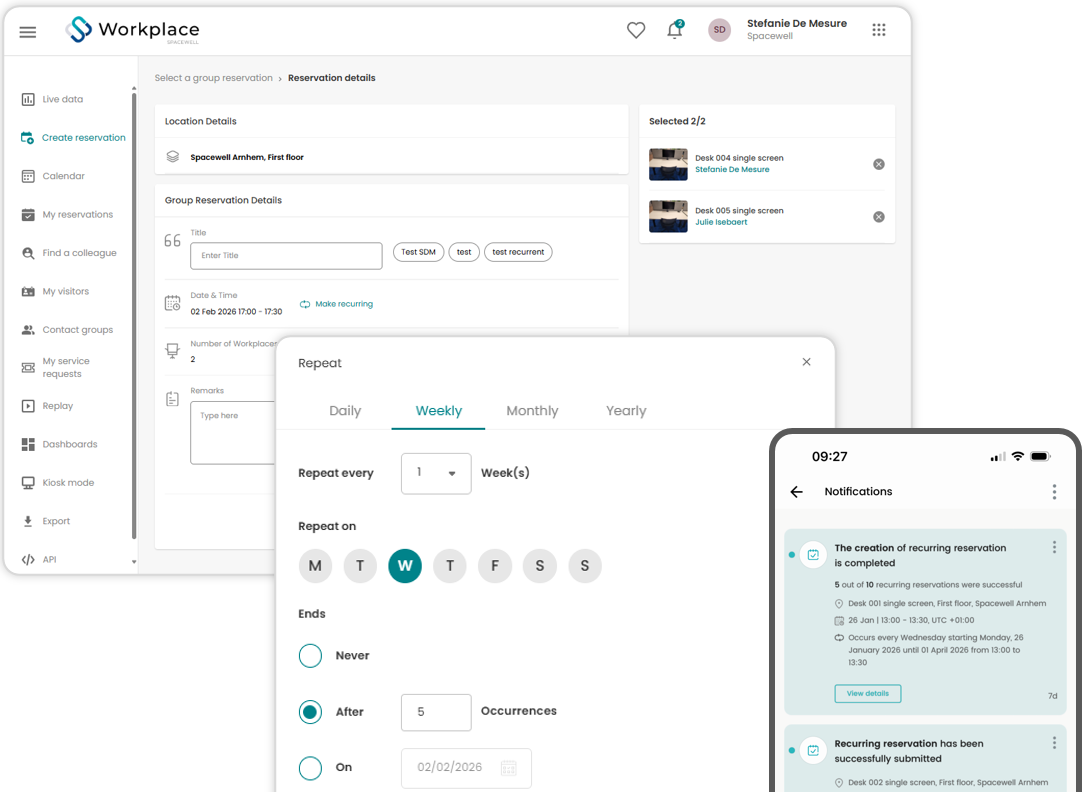Click the Kiosk mode icon
The width and height of the screenshot is (1086, 792).
coord(28,483)
